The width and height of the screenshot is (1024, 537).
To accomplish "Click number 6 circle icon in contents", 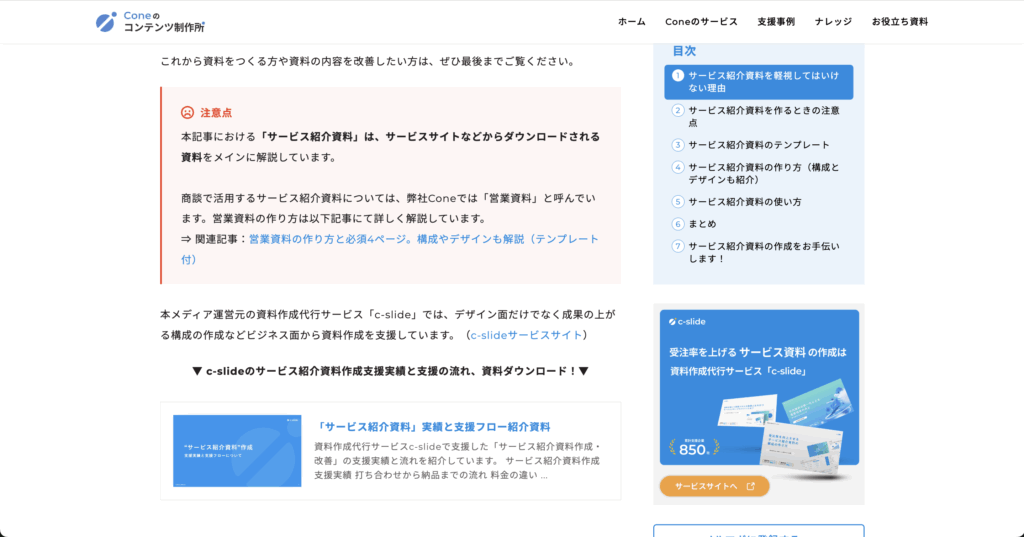I will click(x=678, y=224).
